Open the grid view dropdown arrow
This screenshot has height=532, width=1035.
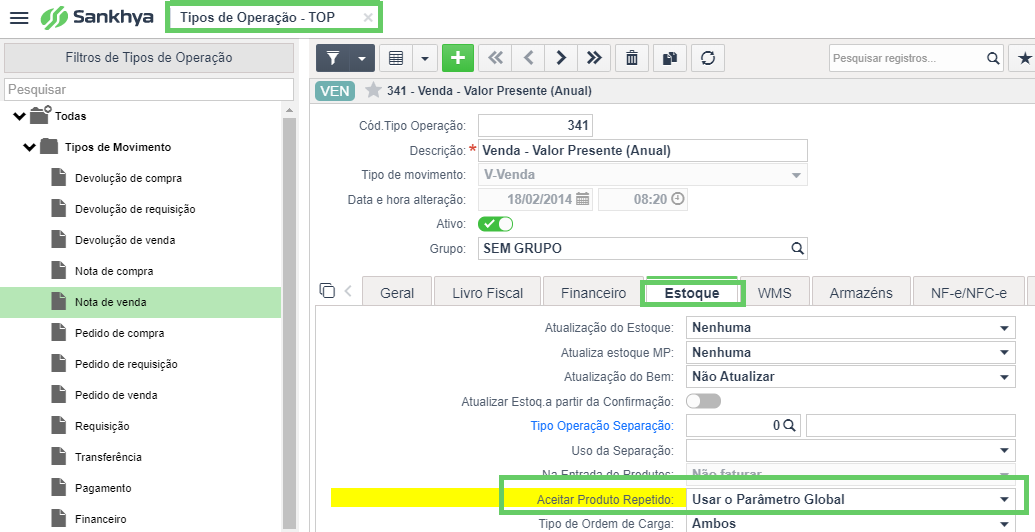pyautogui.click(x=425, y=58)
